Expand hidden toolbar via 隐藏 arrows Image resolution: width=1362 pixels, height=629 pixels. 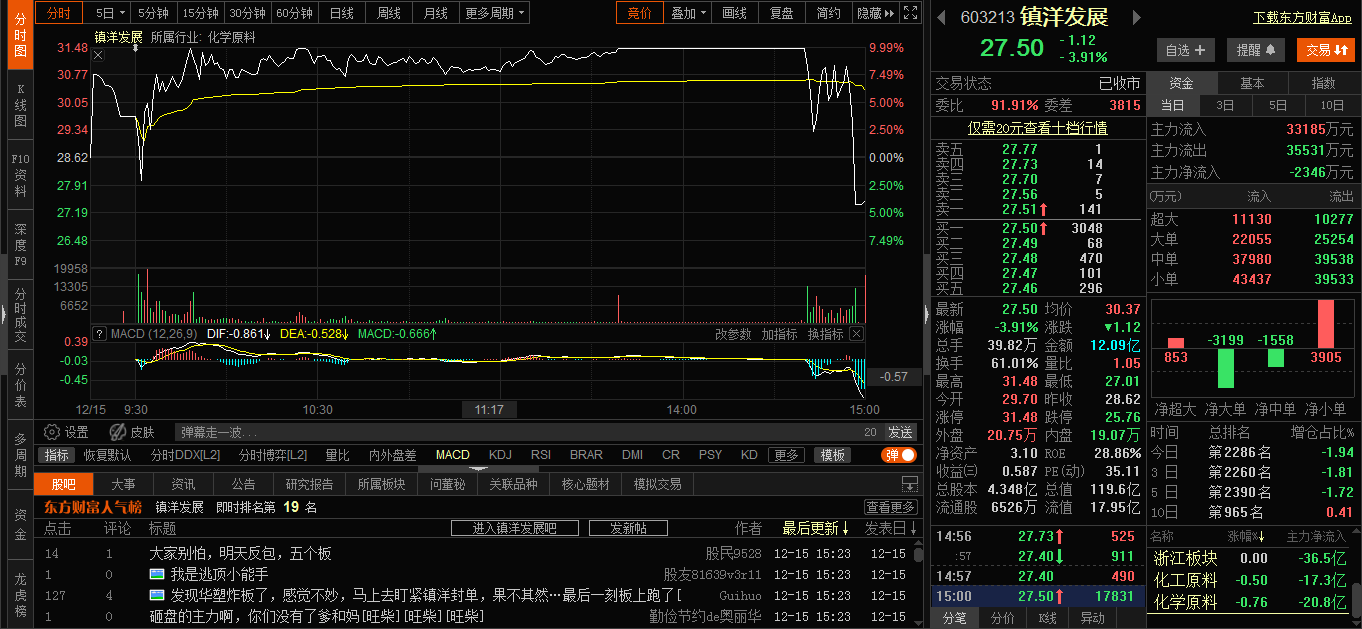[x=875, y=13]
